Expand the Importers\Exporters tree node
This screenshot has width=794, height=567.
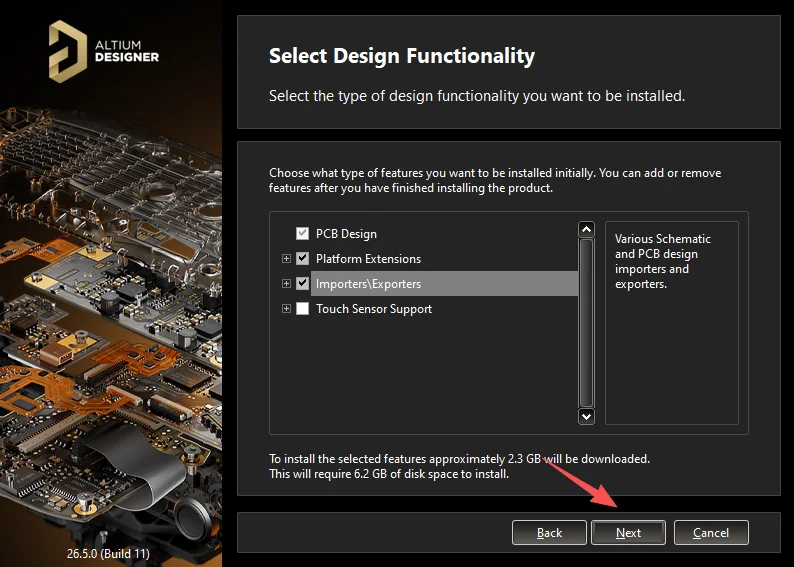286,284
